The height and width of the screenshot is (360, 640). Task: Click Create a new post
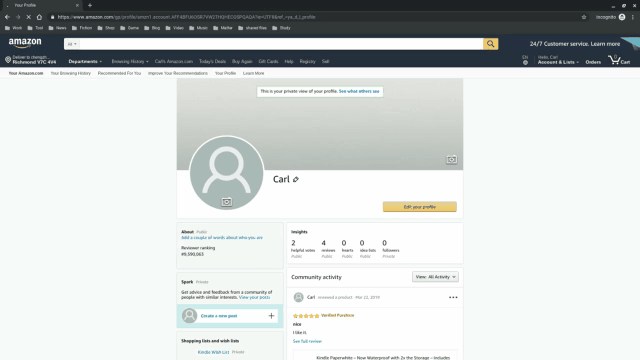219,316
